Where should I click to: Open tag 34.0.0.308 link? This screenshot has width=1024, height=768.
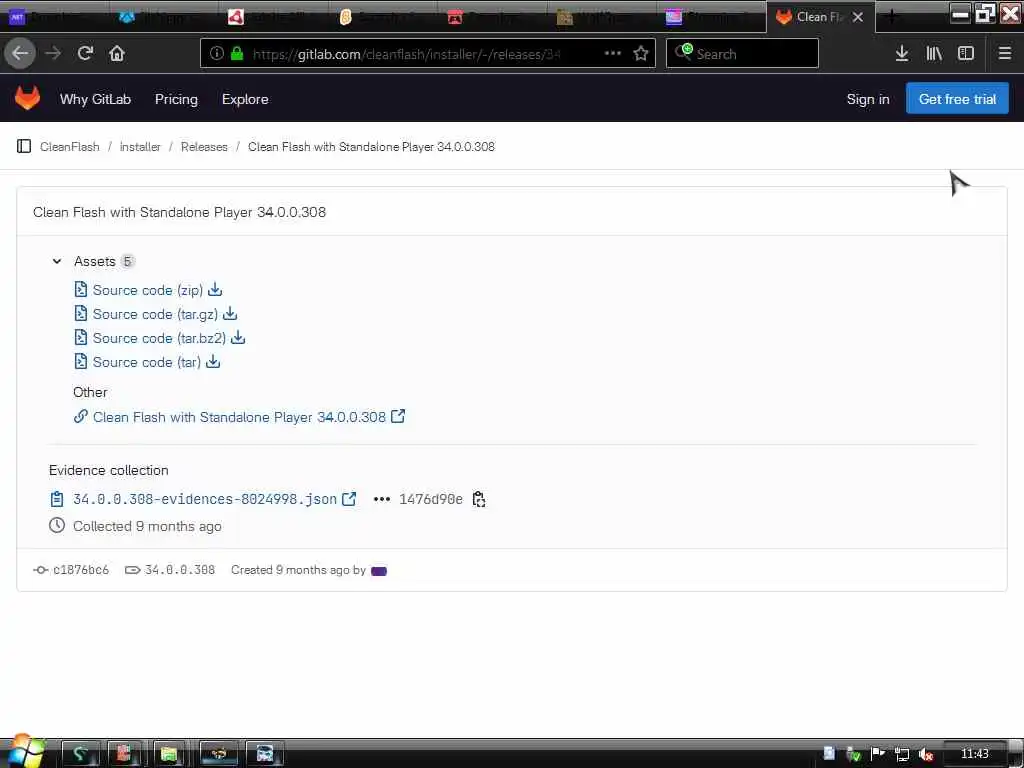click(180, 570)
